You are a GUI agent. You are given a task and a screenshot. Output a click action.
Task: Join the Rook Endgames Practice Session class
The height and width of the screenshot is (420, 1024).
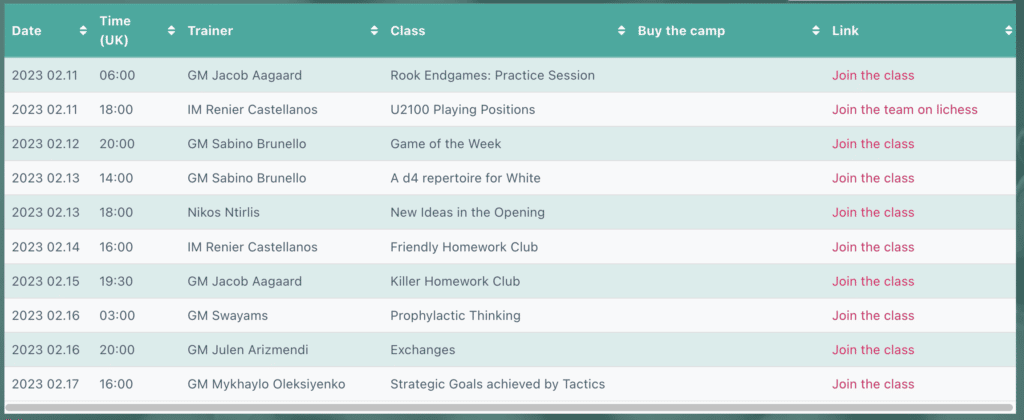tap(873, 75)
